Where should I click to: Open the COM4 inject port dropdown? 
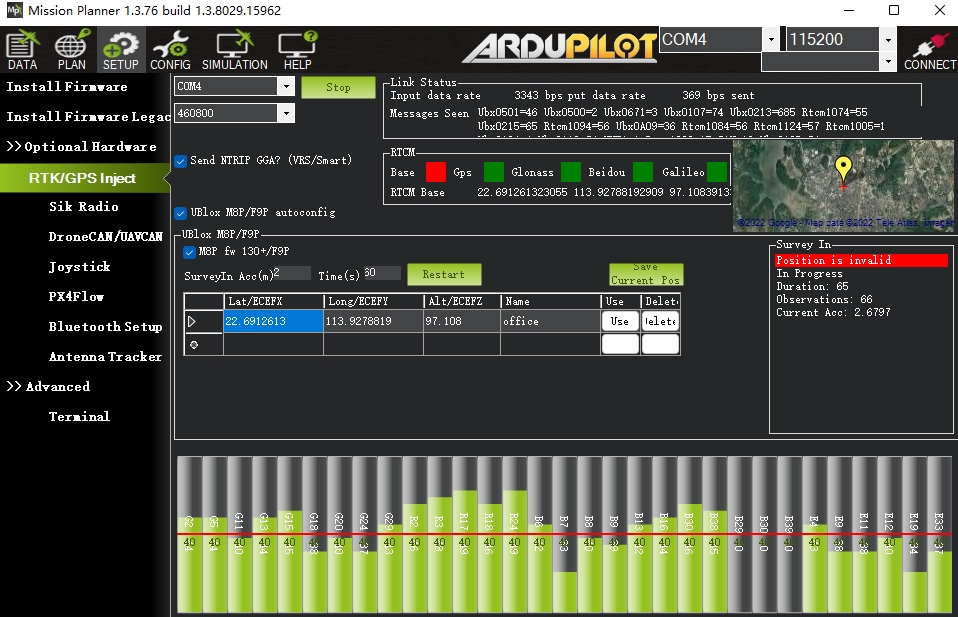[286, 87]
